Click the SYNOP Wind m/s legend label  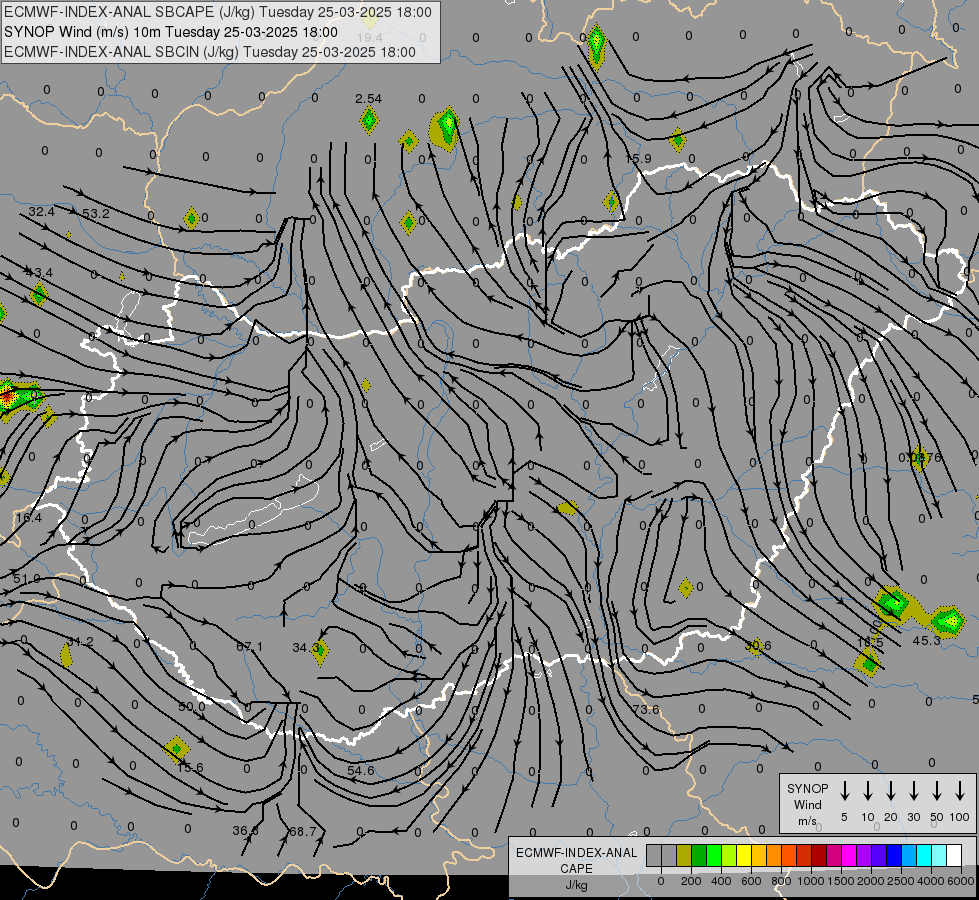coord(807,804)
